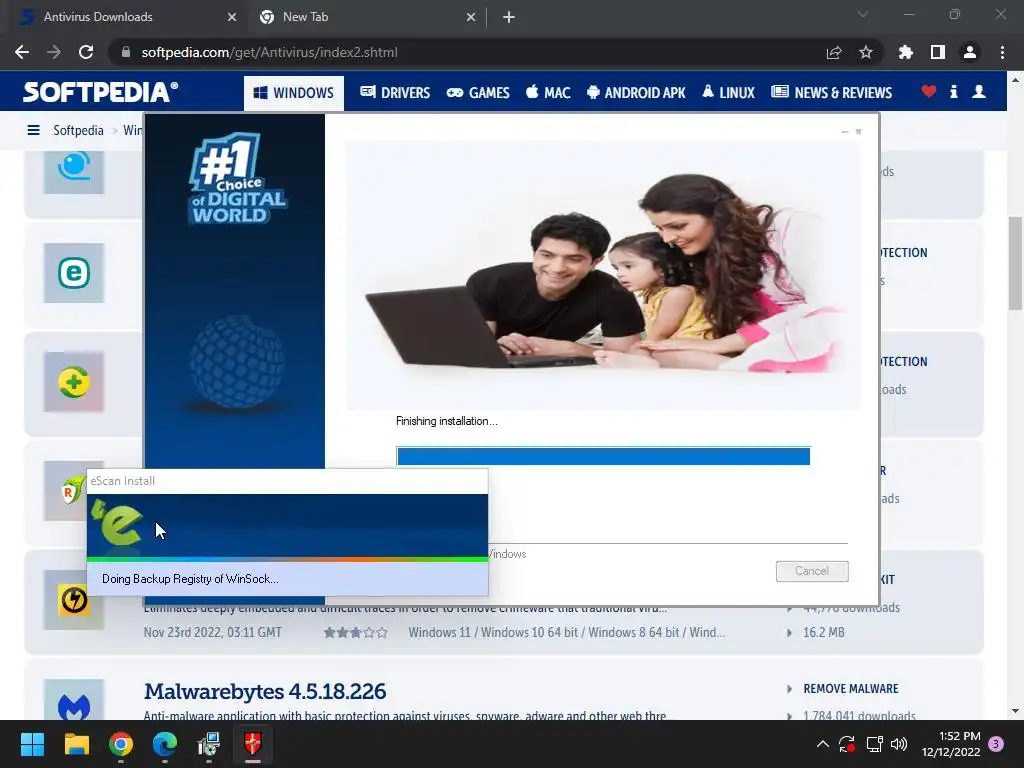1024x768 pixels.
Task: Select the WINDOWS category tab
Action: (x=293, y=93)
